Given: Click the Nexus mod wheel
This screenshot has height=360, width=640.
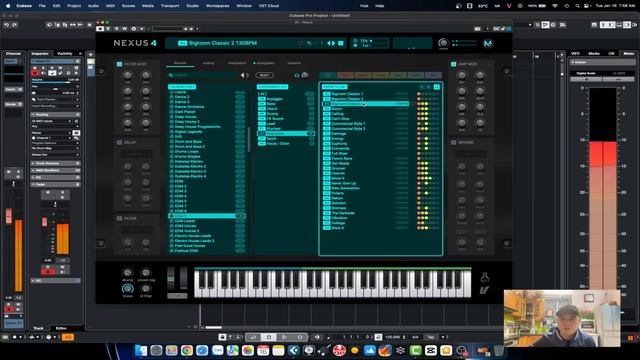Looking at the screenshot, I should pyautogui.click(x=184, y=278).
